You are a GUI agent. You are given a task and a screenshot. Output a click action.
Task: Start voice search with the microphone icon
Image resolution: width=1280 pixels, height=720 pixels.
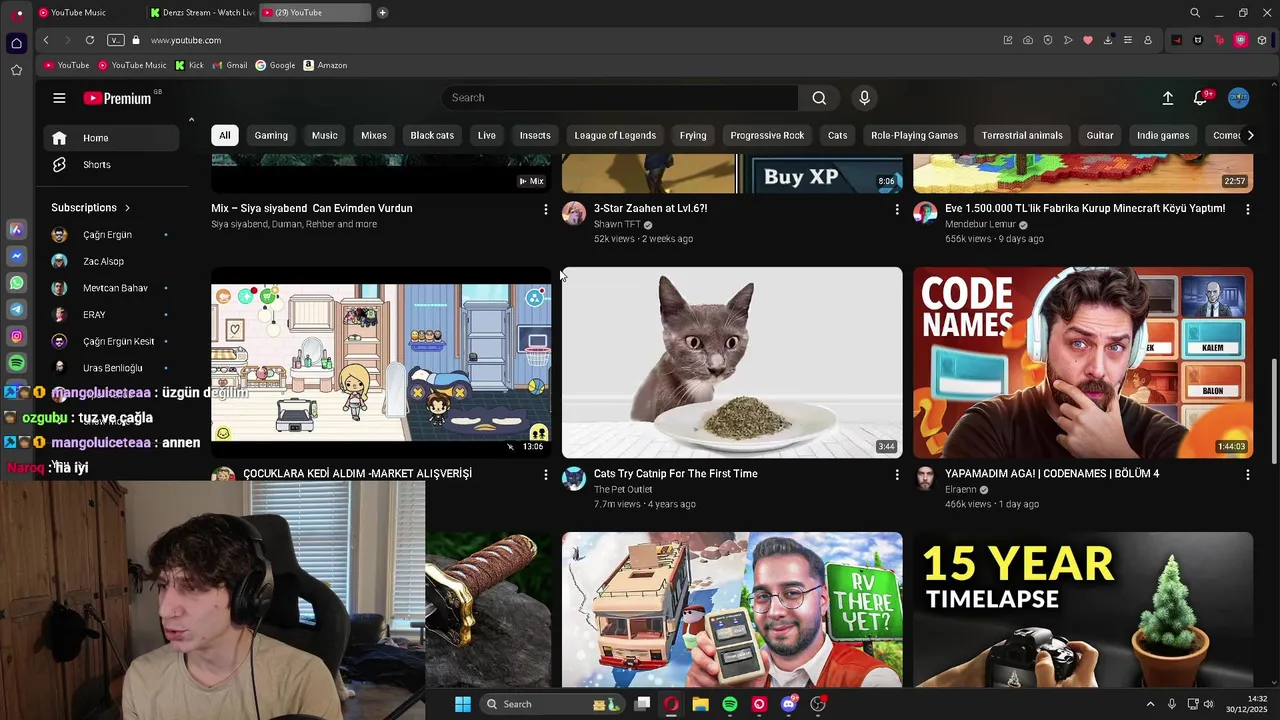[865, 98]
